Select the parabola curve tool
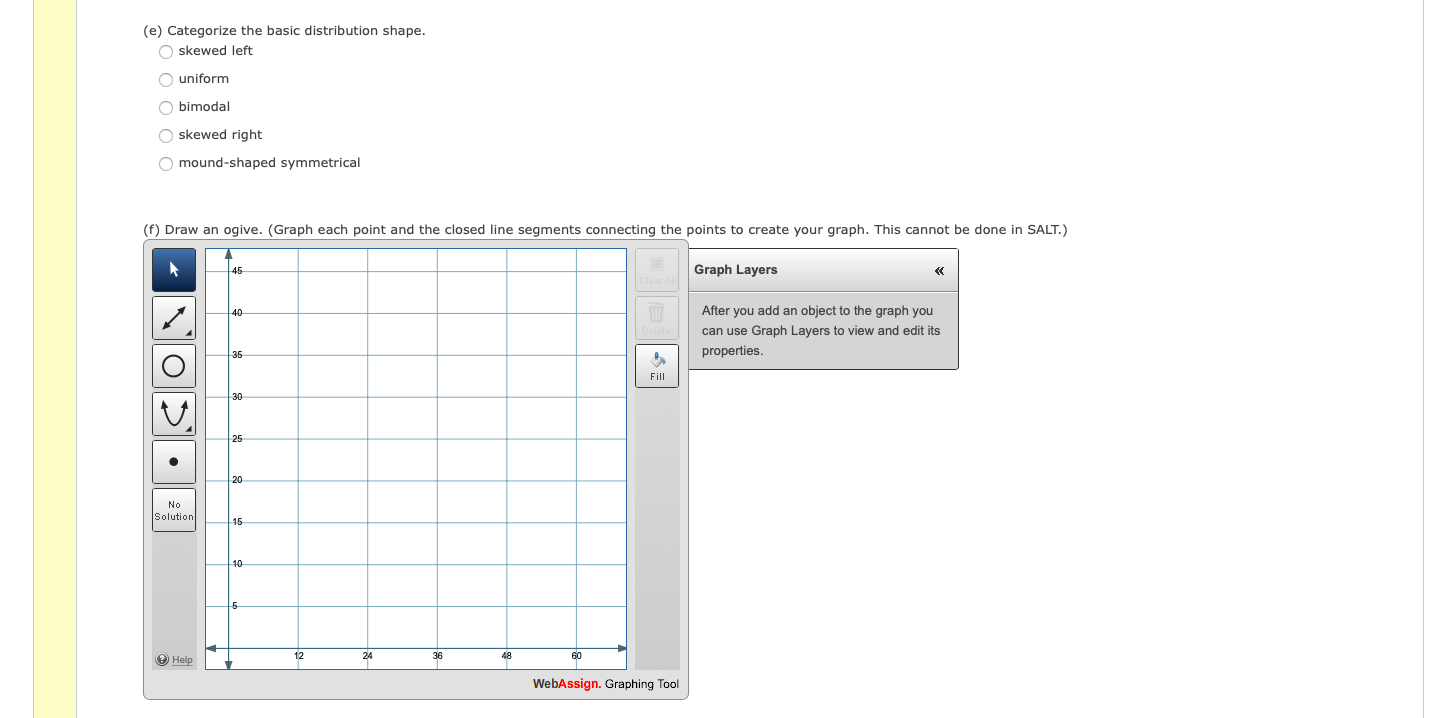The image size is (1435, 718). point(173,413)
